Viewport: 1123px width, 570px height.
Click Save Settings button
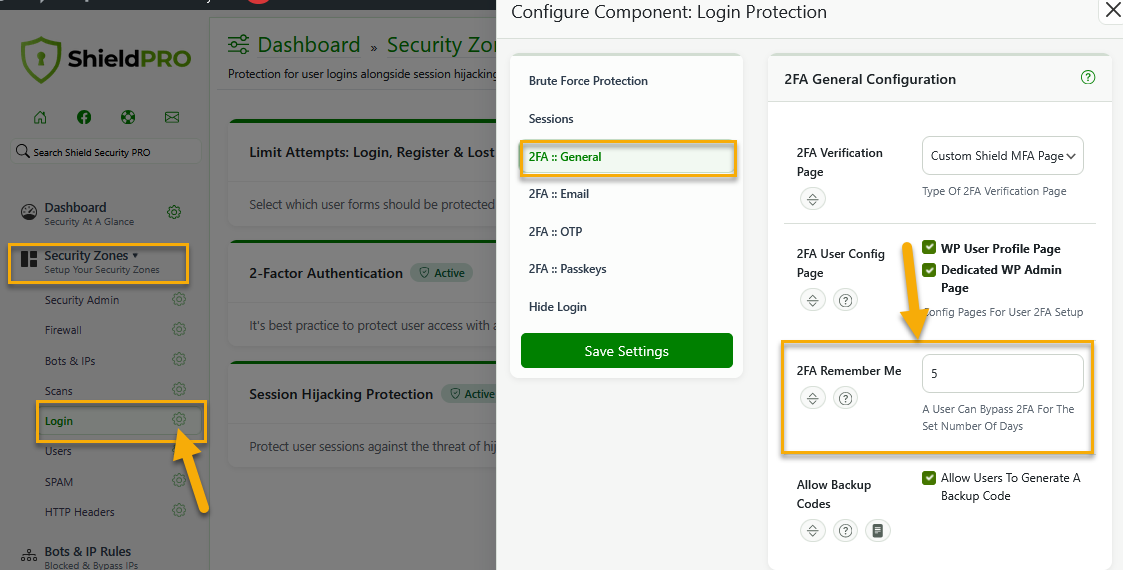[627, 351]
